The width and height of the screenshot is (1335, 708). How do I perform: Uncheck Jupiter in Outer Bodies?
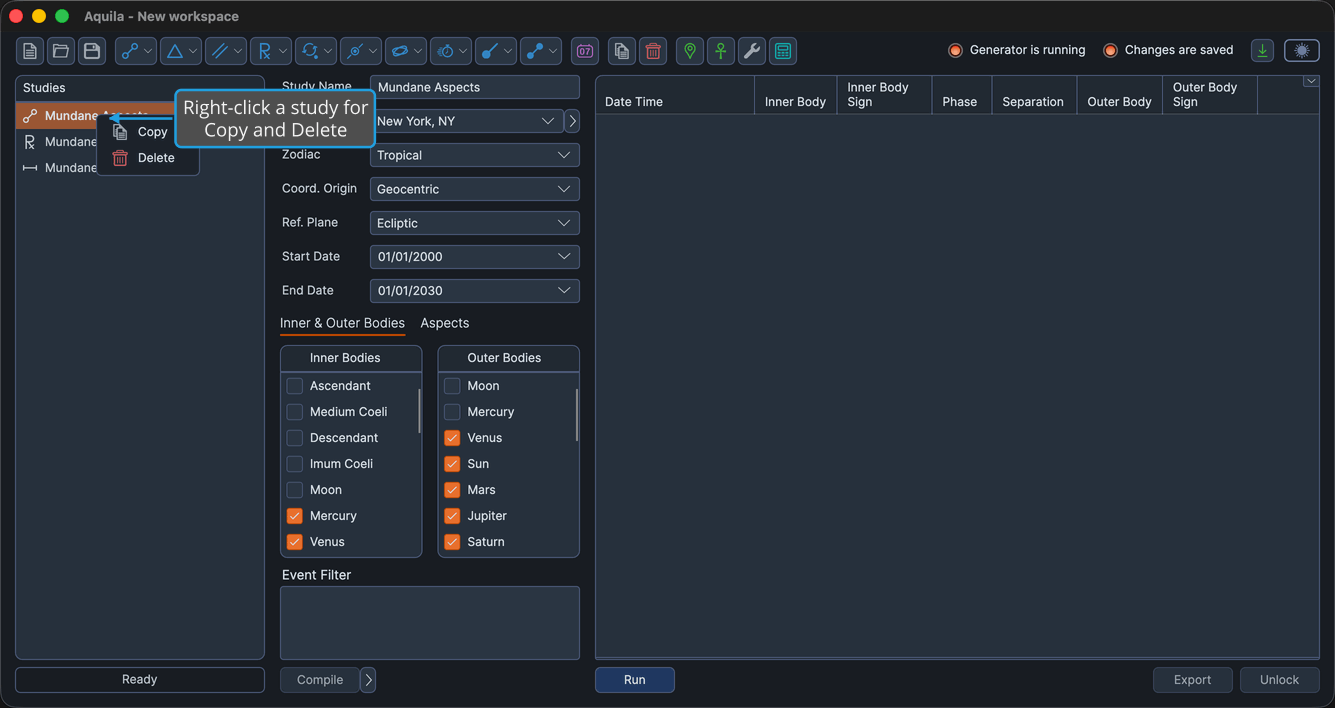click(x=452, y=516)
